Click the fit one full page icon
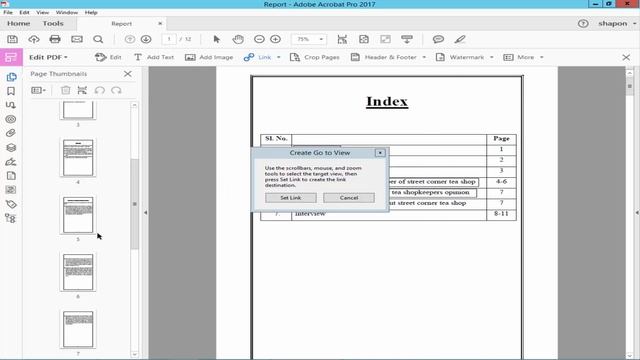This screenshot has width=640, height=360. [x=364, y=39]
